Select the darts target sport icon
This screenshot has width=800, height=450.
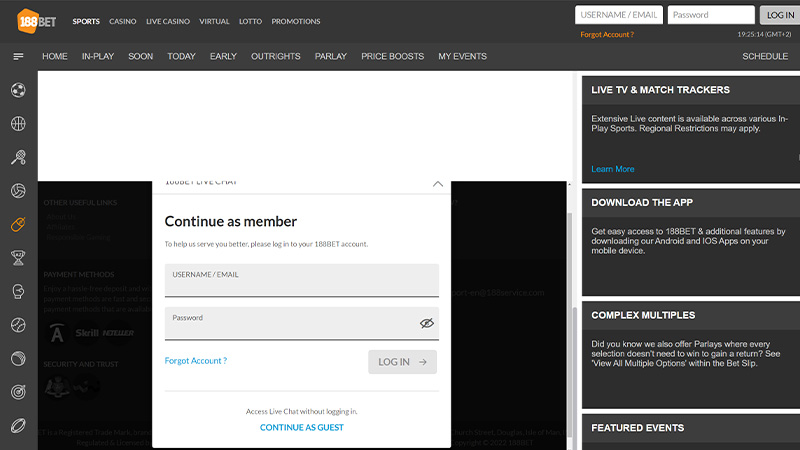(x=18, y=392)
